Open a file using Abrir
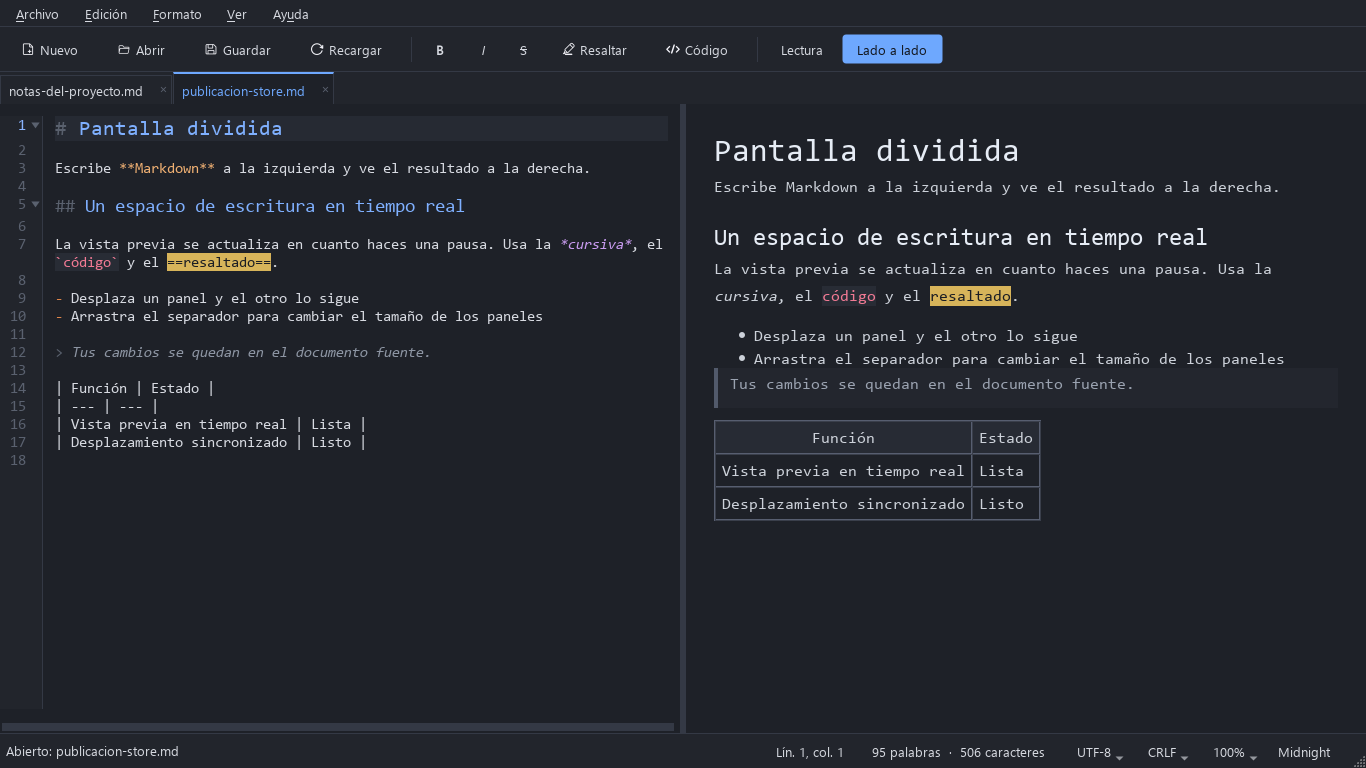1366x768 pixels. 141,50
